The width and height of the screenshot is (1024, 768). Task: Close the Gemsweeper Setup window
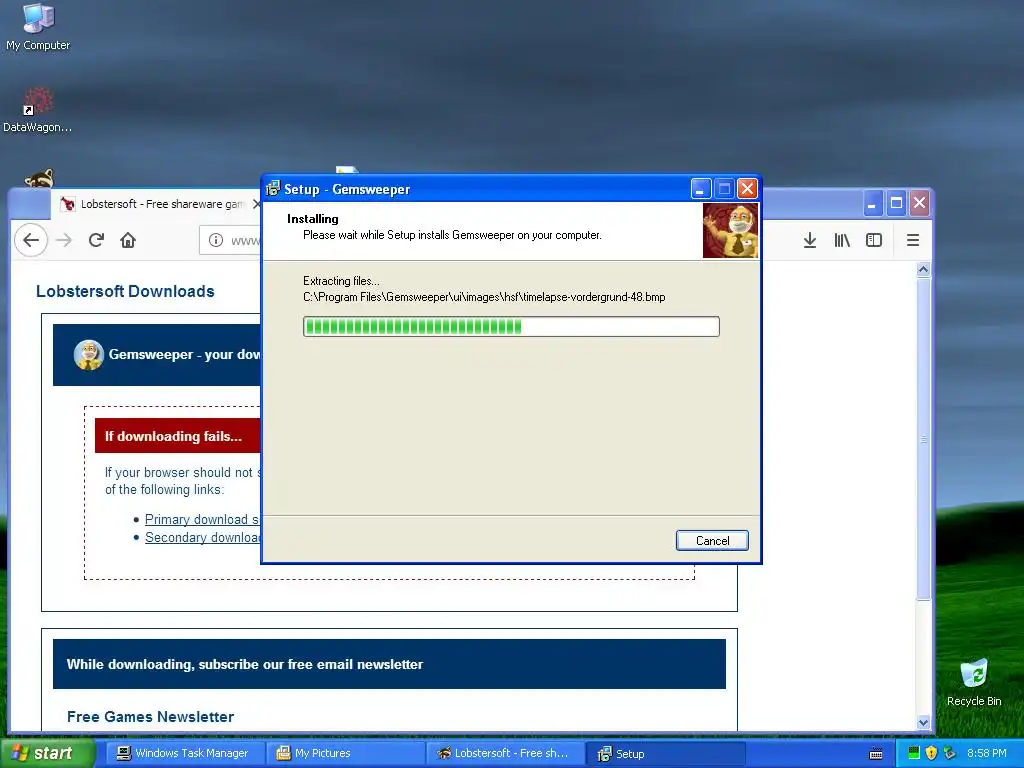point(747,189)
